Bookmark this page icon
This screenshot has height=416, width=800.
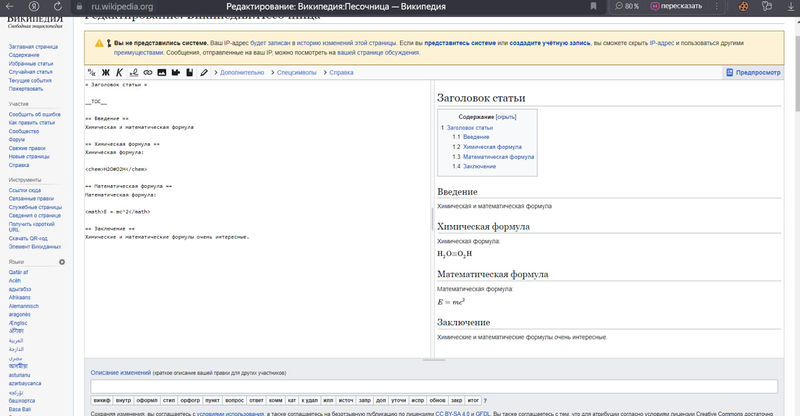point(593,6)
